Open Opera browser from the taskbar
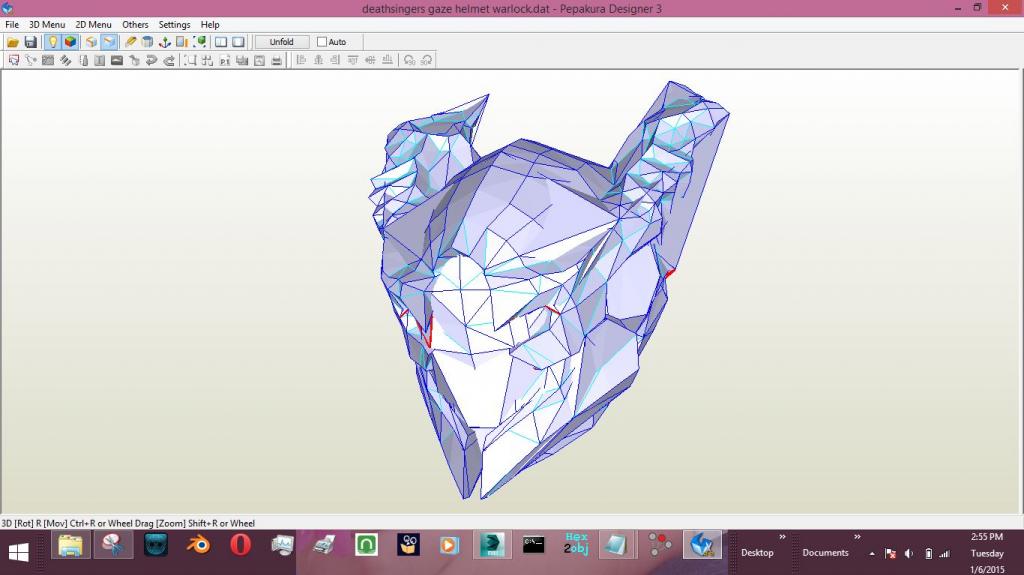The image size is (1024, 575). click(240, 545)
